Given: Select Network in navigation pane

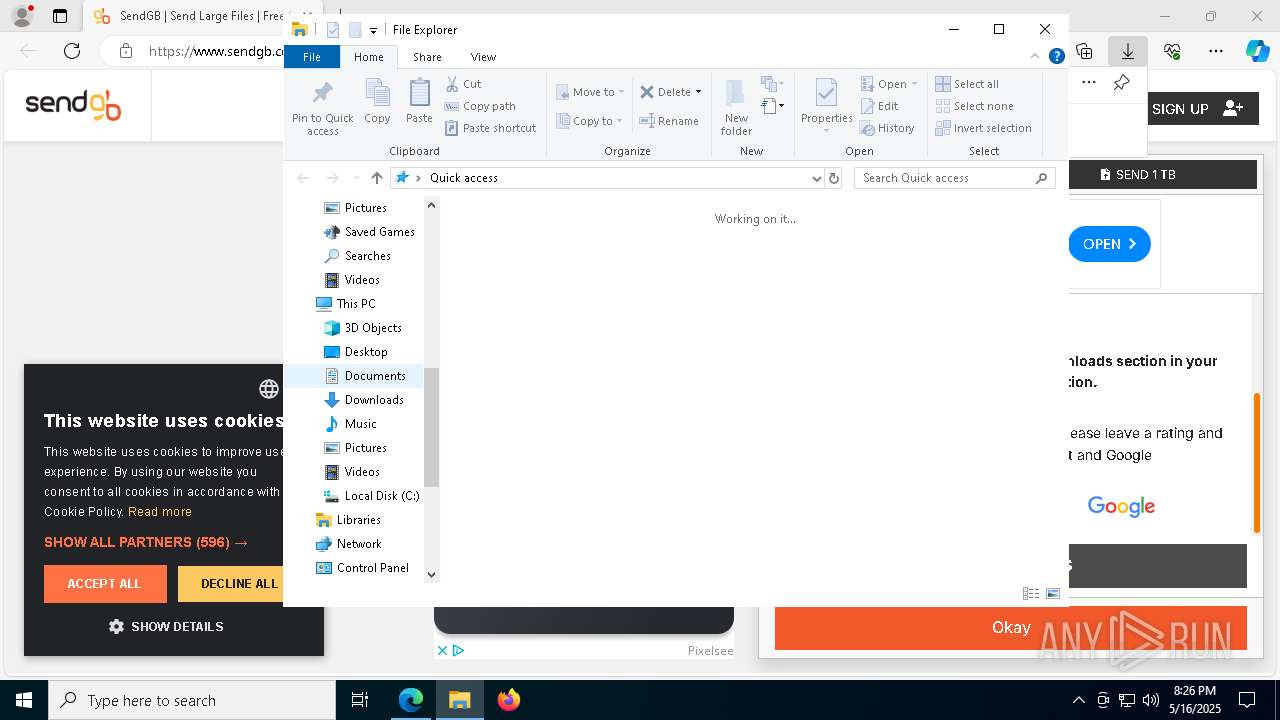Looking at the screenshot, I should click(358, 544).
